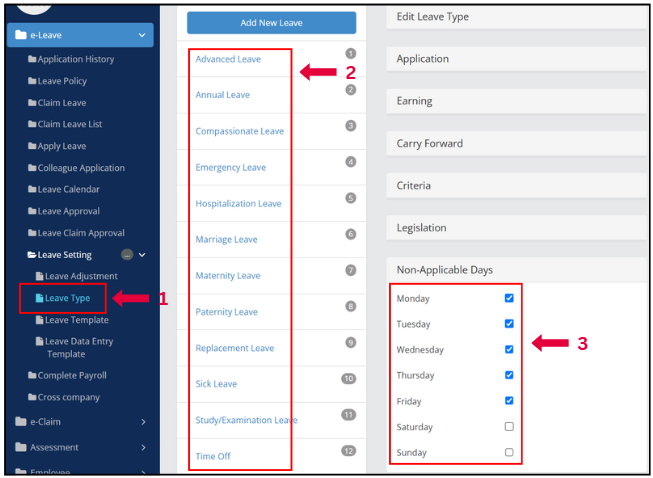This screenshot has width=653, height=478.
Task: Uncheck the Monday checkbox
Action: pos(509,298)
